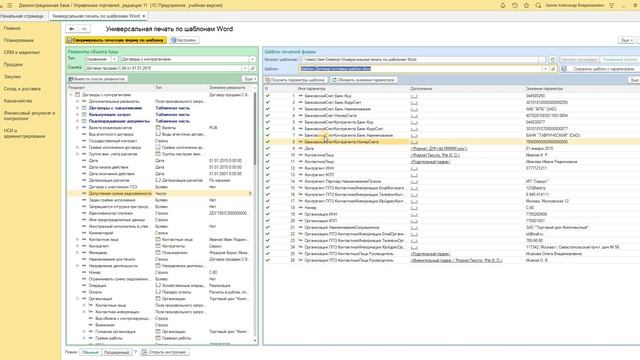The width and height of the screenshot is (640, 360).
Task: Click ellipsis in Дополнение for row 1 БанковскийСчет.Банк.Код
Action: pyautogui.click(x=414, y=96)
